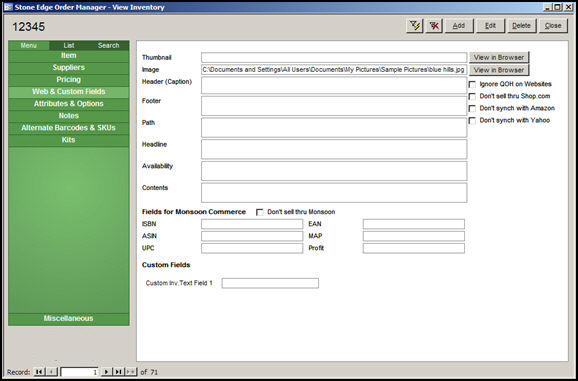Image resolution: width=578 pixels, height=381 pixels.
Task: Click new record navigation button
Action: click(131, 372)
